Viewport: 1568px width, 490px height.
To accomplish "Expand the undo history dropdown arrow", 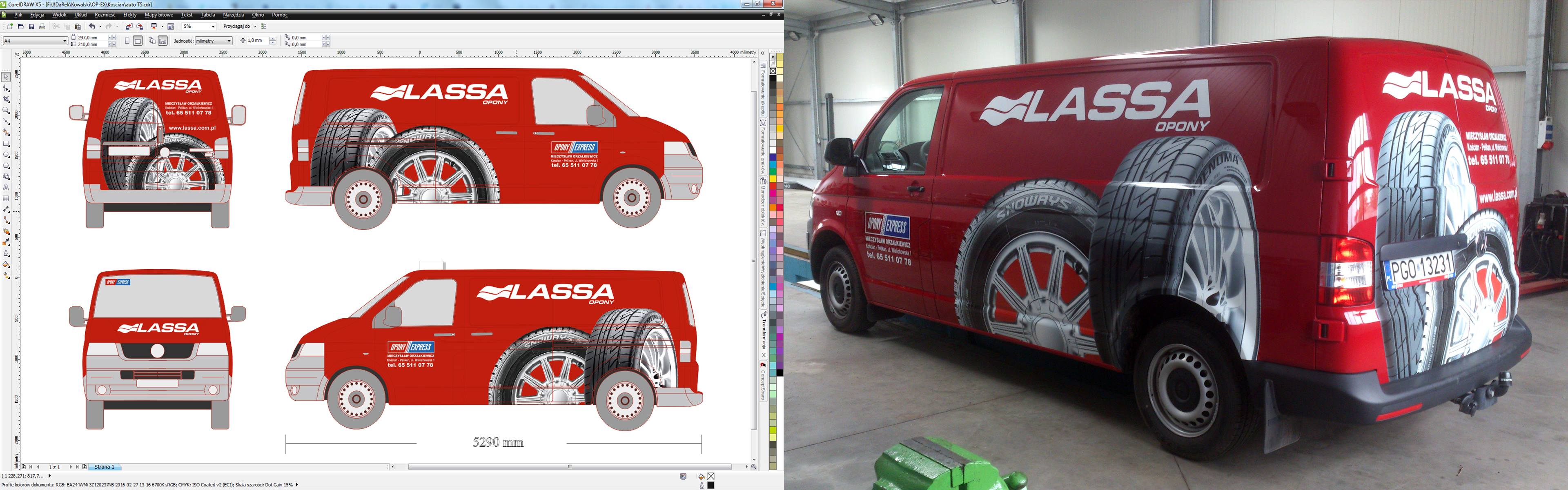I will pos(100,26).
